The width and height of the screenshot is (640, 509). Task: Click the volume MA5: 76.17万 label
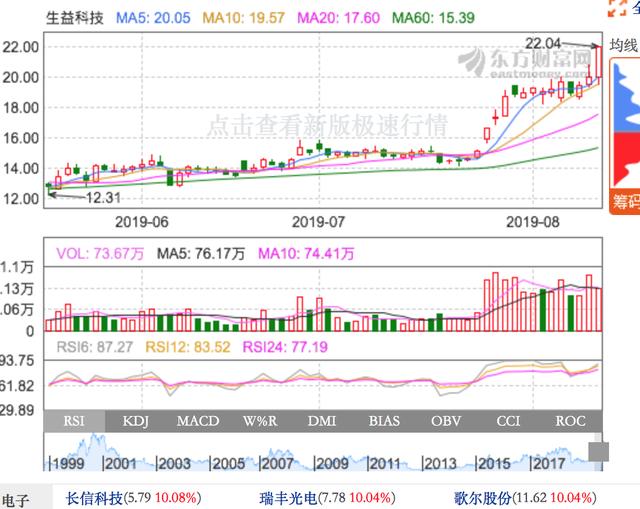pos(201,253)
